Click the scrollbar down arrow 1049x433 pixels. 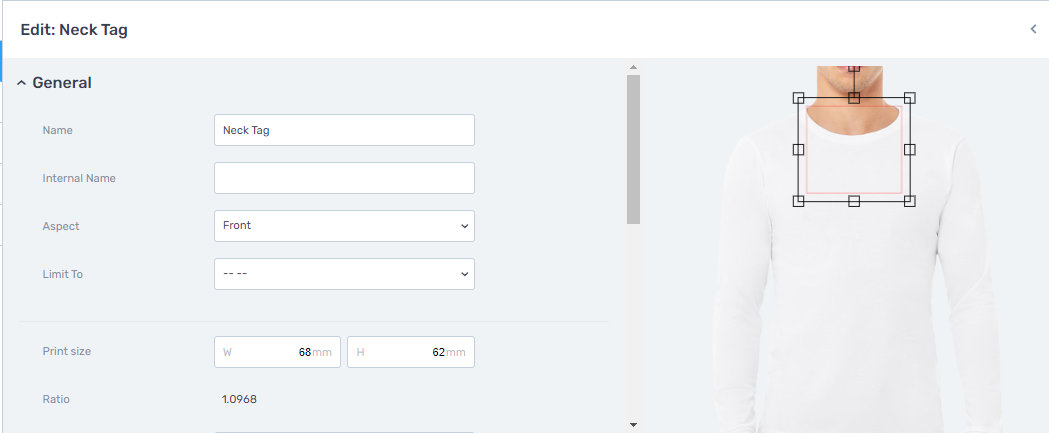point(634,424)
